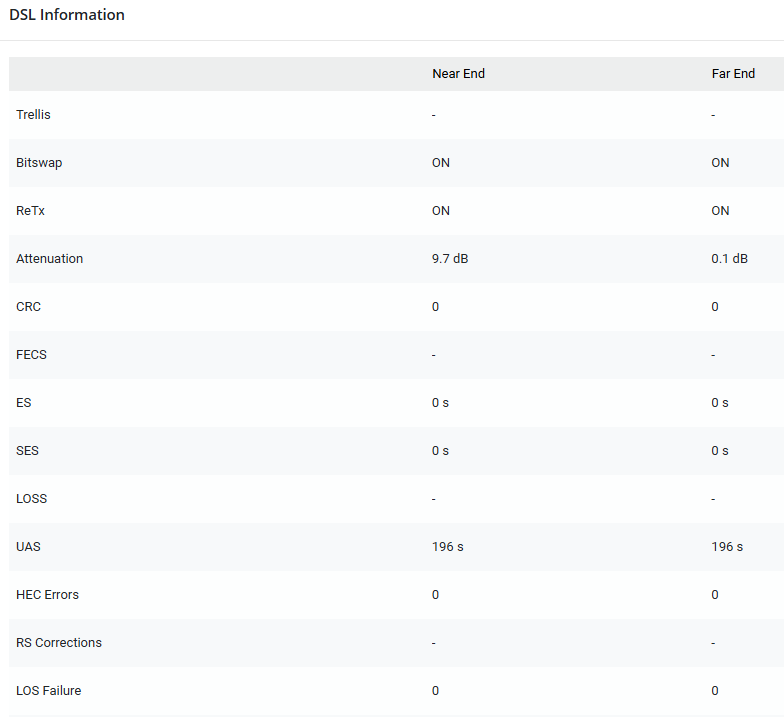Select the ReTx row label
784x717 pixels.
(30, 211)
